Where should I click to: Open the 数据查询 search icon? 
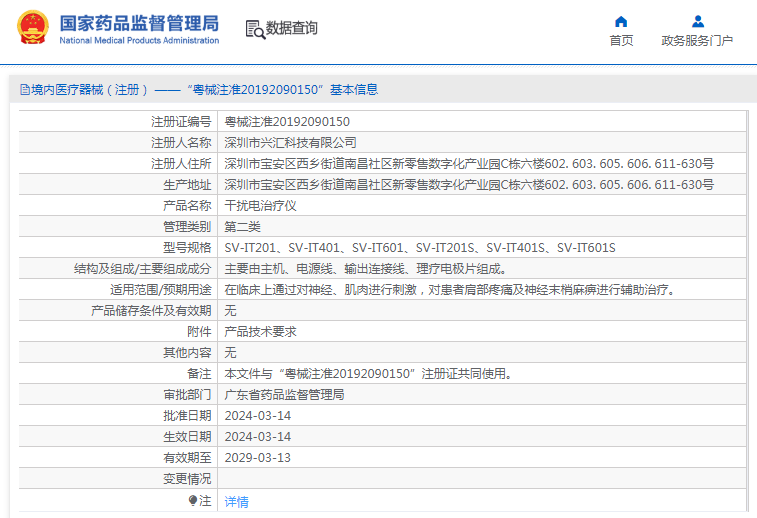255,29
